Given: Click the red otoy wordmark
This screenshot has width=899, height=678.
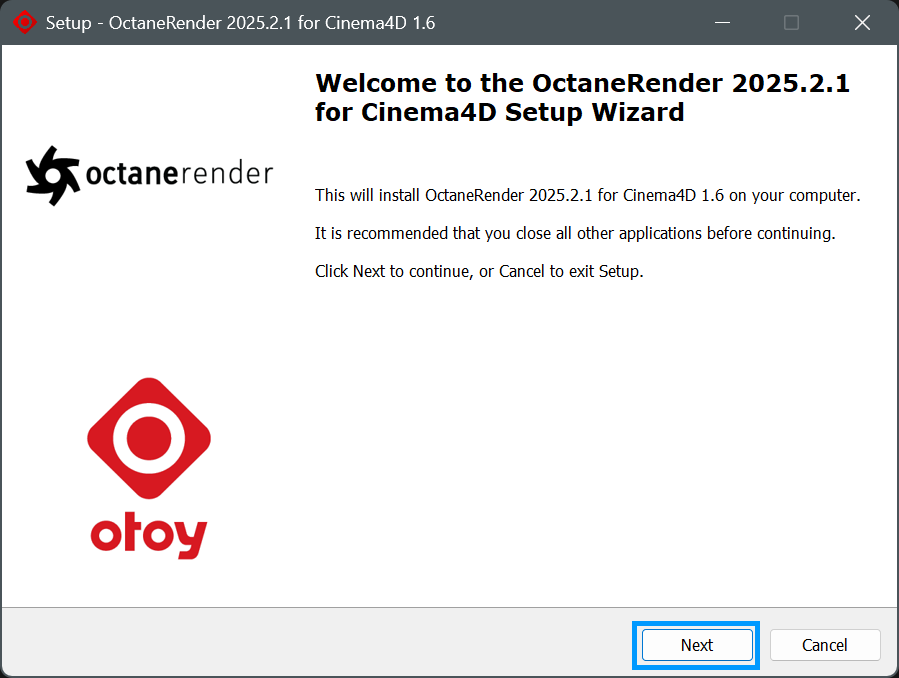Looking at the screenshot, I should 148,535.
